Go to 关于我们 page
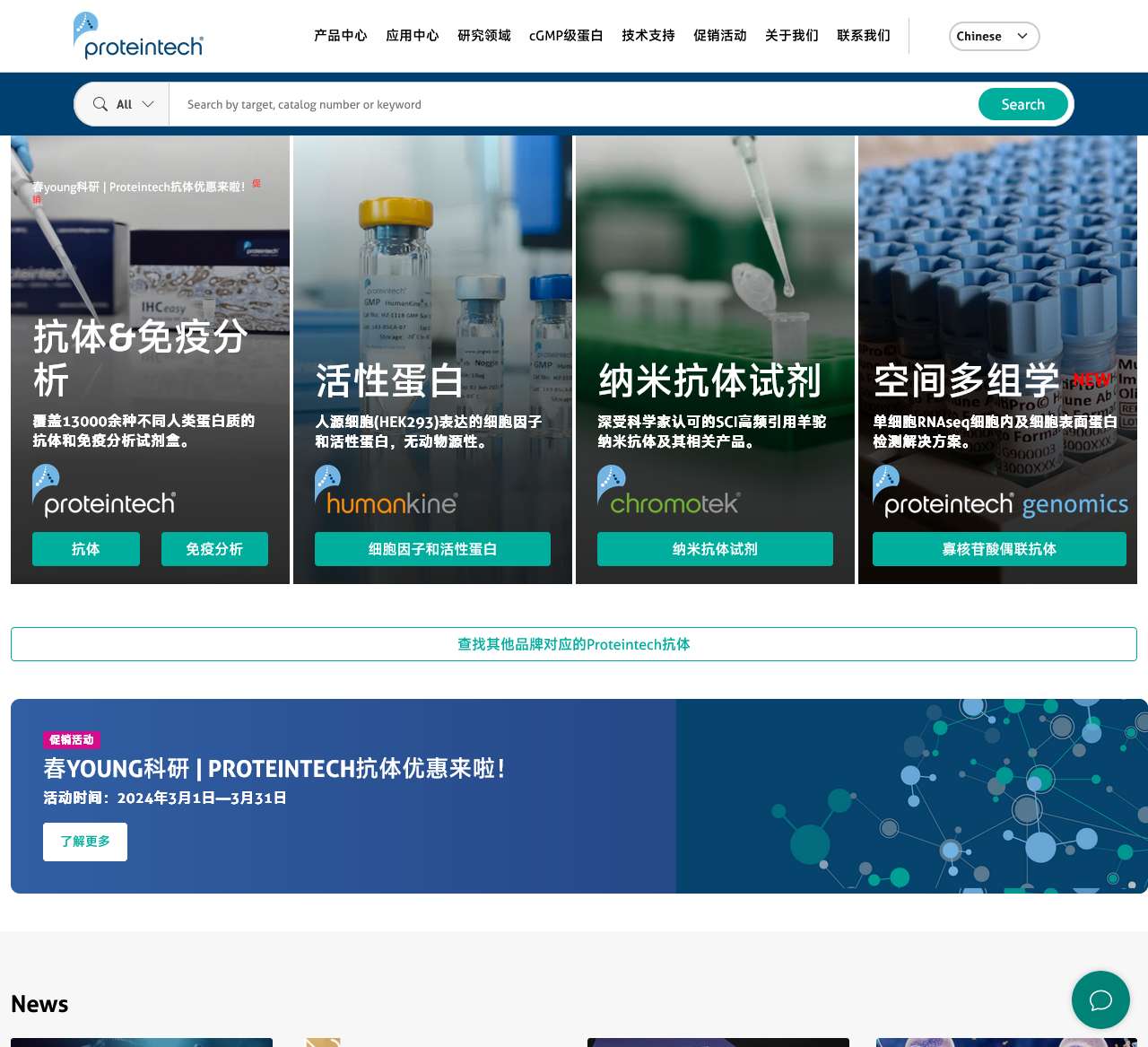This screenshot has height=1047, width=1148. tap(792, 36)
